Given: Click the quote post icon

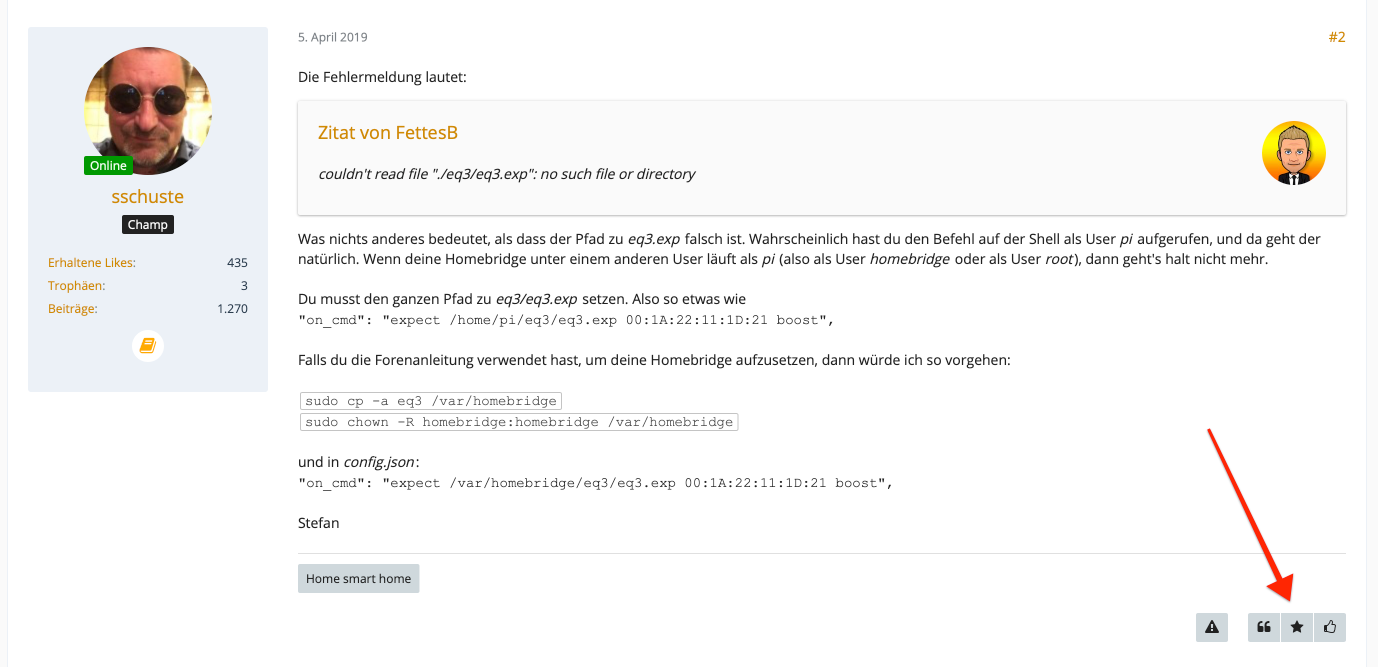Looking at the screenshot, I should [x=1264, y=627].
